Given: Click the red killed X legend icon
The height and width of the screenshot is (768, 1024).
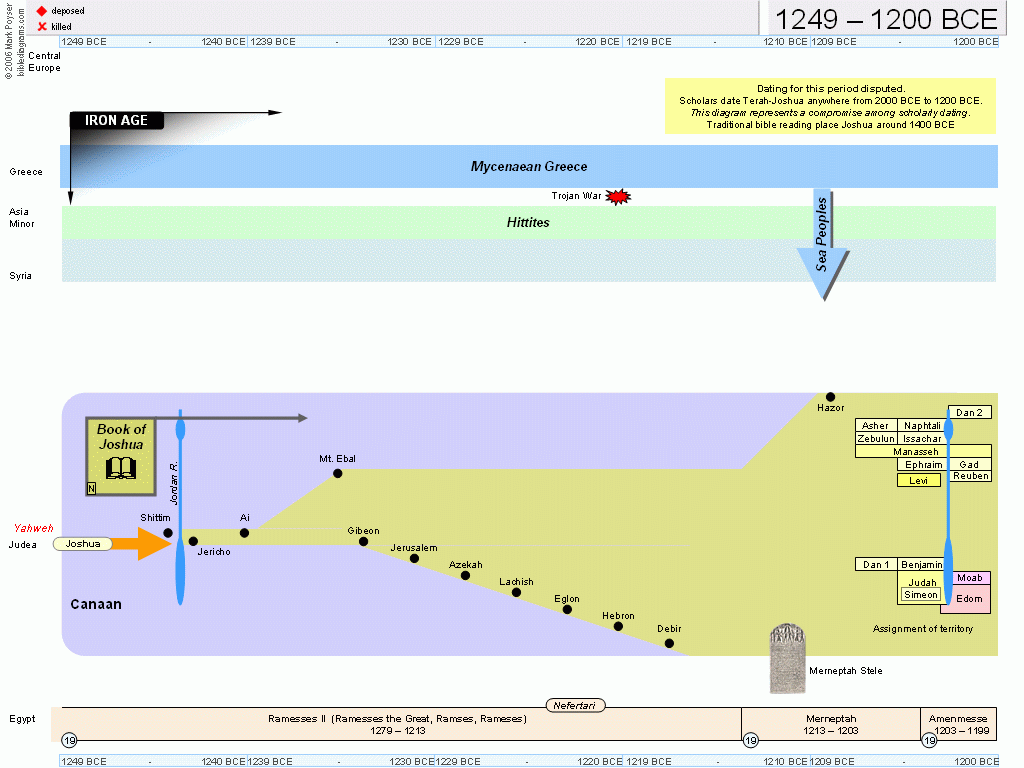Looking at the screenshot, I should click(x=42, y=26).
